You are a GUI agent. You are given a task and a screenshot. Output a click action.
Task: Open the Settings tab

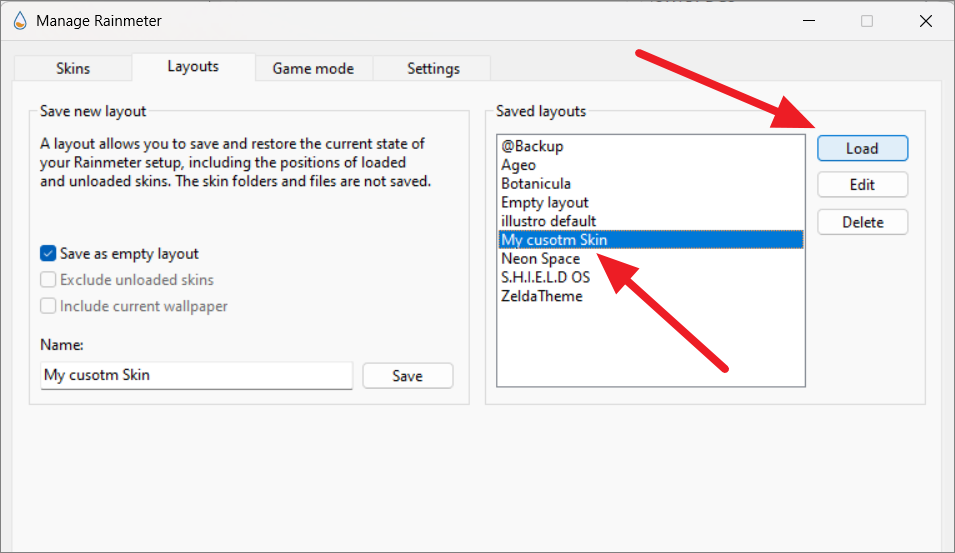(x=433, y=68)
